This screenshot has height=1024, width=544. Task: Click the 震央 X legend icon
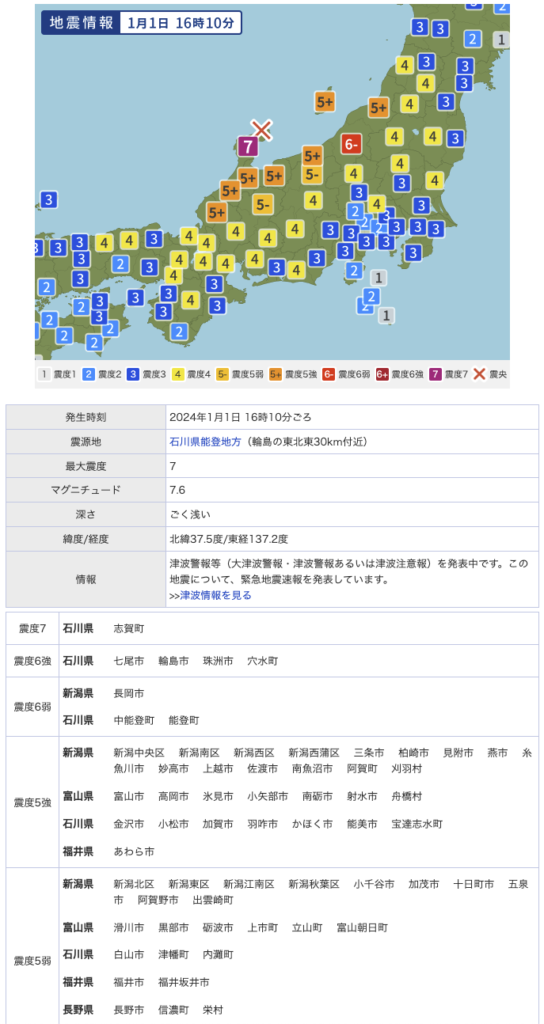coord(479,375)
